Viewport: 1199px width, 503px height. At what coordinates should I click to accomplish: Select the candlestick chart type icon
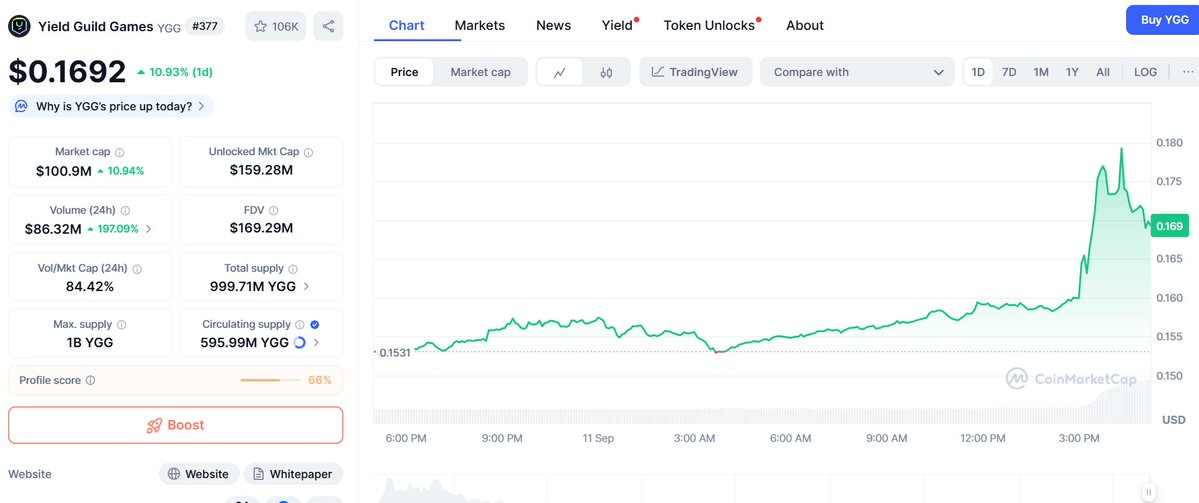point(606,73)
